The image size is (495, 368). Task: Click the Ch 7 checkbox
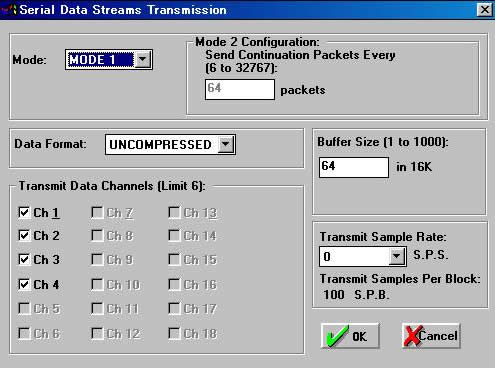[x=97, y=212]
